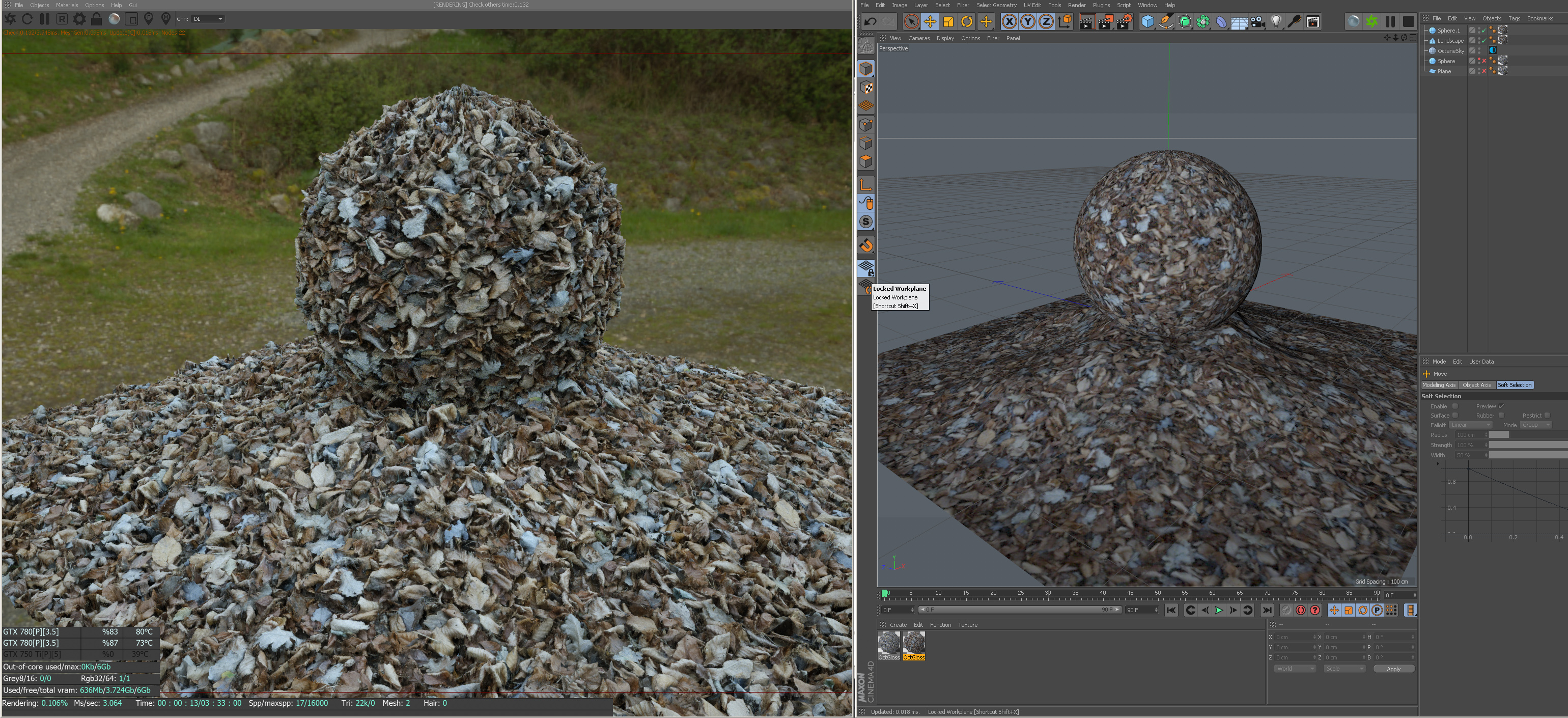Image resolution: width=1568 pixels, height=718 pixels.
Task: Open the Mode Group dropdown
Action: [x=1536, y=425]
